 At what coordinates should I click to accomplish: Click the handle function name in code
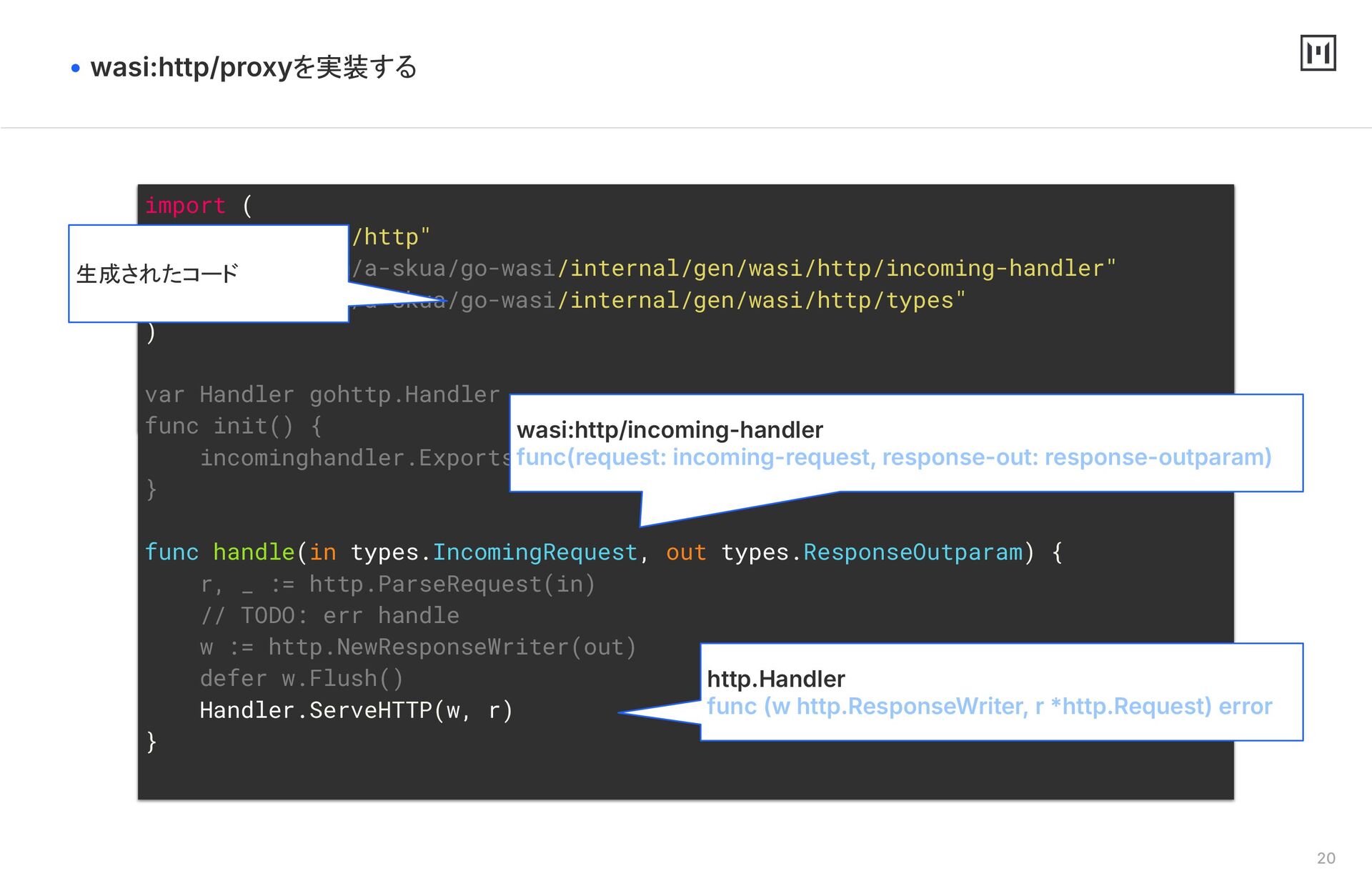tap(253, 552)
